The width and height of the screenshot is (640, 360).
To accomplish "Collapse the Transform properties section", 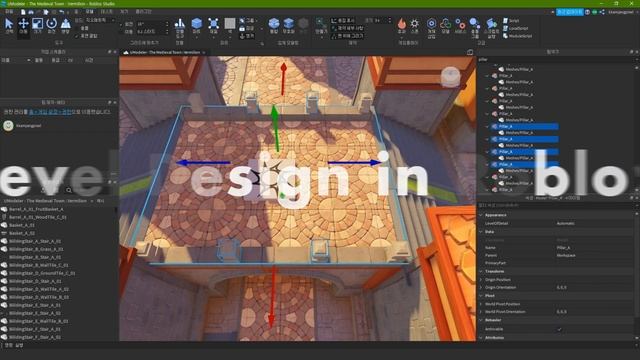I will click(x=481, y=271).
